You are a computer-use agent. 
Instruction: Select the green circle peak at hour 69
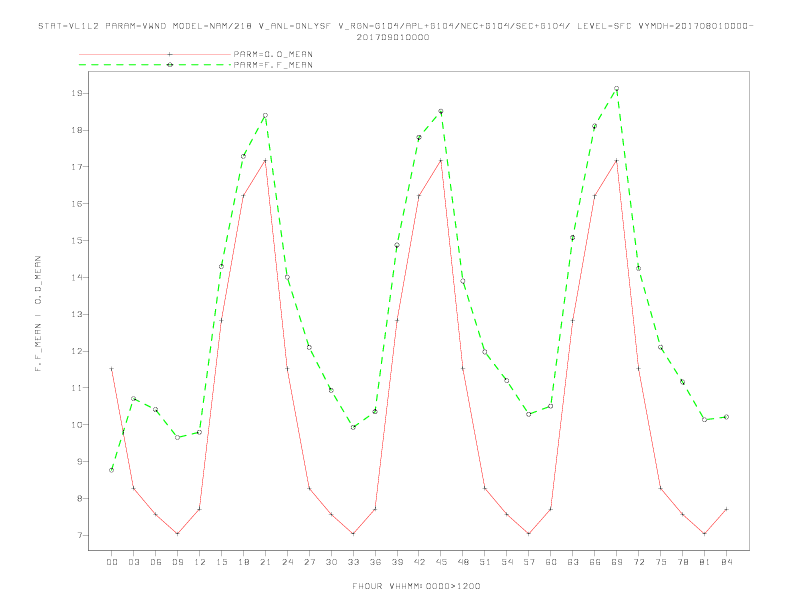617,88
